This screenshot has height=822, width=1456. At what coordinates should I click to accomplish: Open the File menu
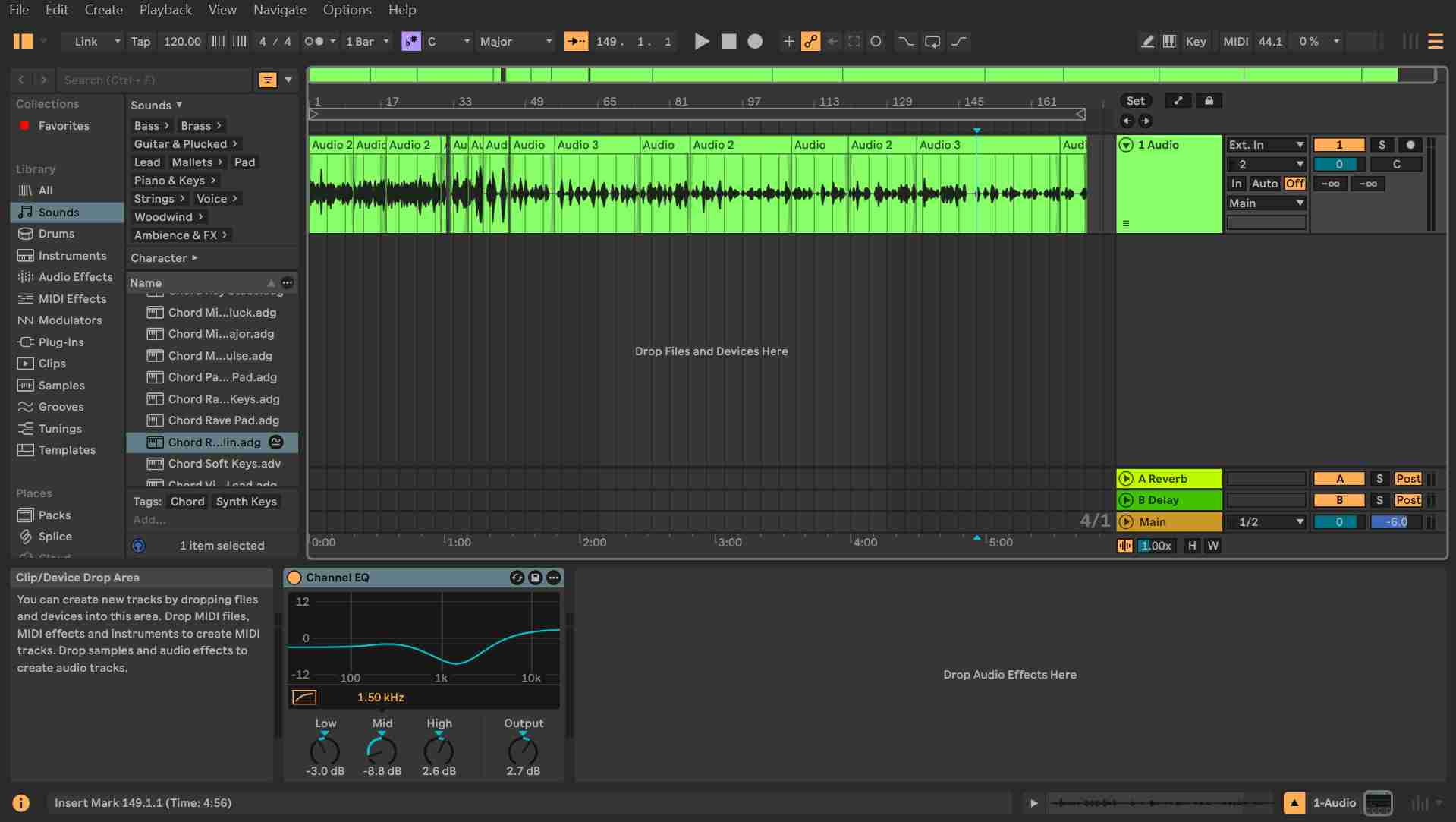pyautogui.click(x=19, y=10)
